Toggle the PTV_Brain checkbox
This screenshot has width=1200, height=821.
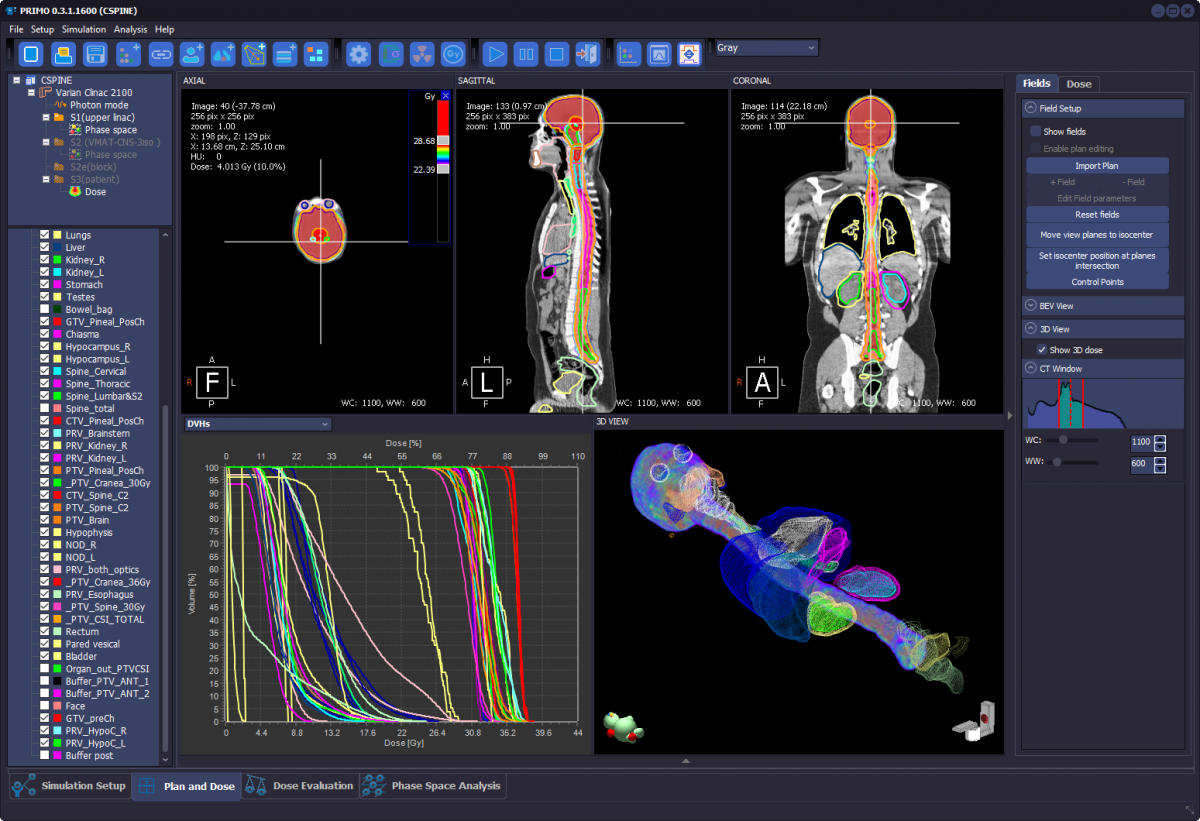point(44,520)
